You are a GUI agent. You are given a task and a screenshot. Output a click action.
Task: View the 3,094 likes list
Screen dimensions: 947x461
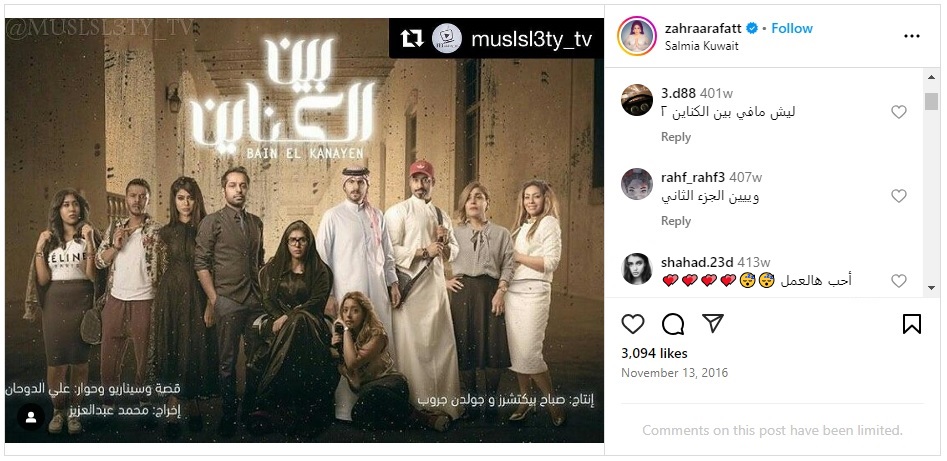(654, 353)
